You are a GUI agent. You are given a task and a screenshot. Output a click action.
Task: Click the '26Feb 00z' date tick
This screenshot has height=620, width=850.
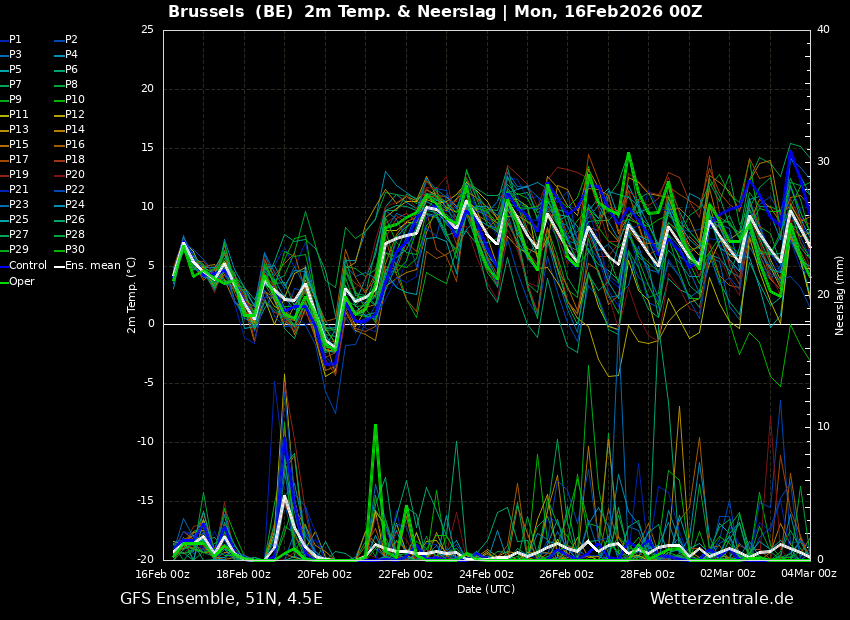567,573
